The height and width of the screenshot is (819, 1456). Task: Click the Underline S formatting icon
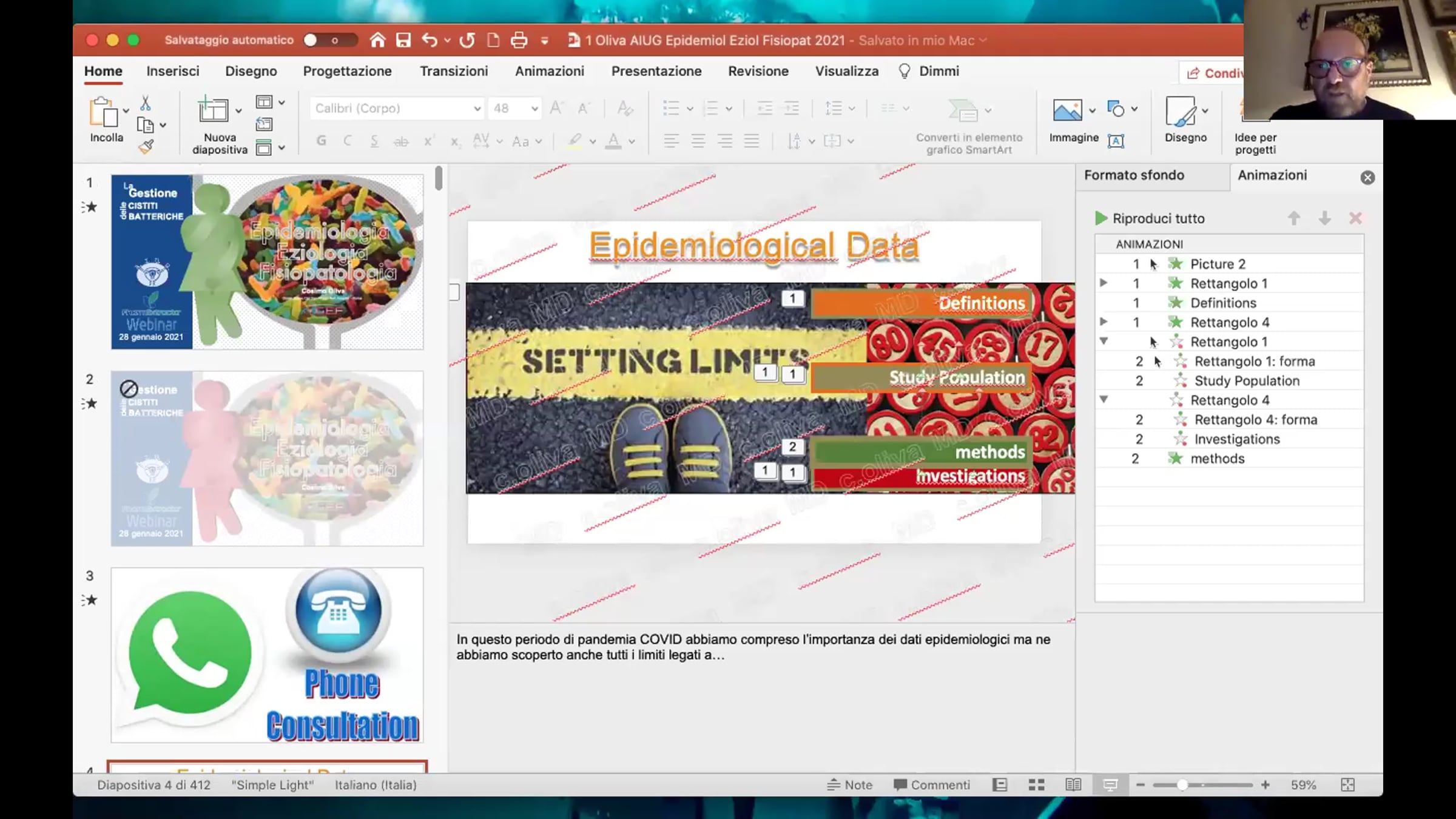374,141
